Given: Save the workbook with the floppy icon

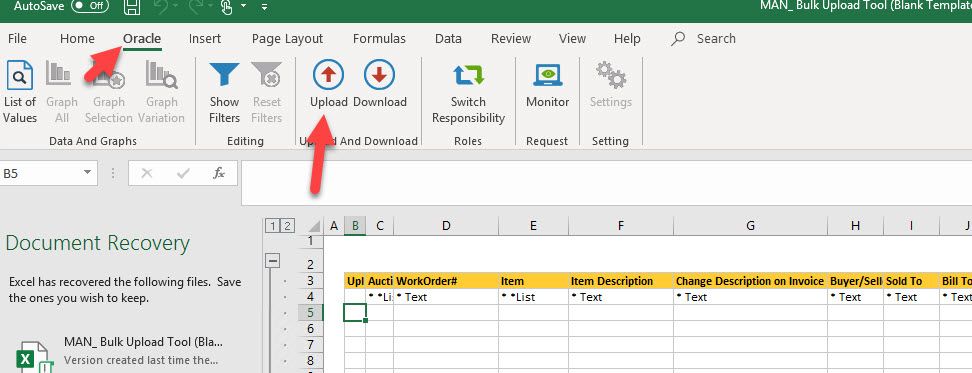Looking at the screenshot, I should (131, 7).
